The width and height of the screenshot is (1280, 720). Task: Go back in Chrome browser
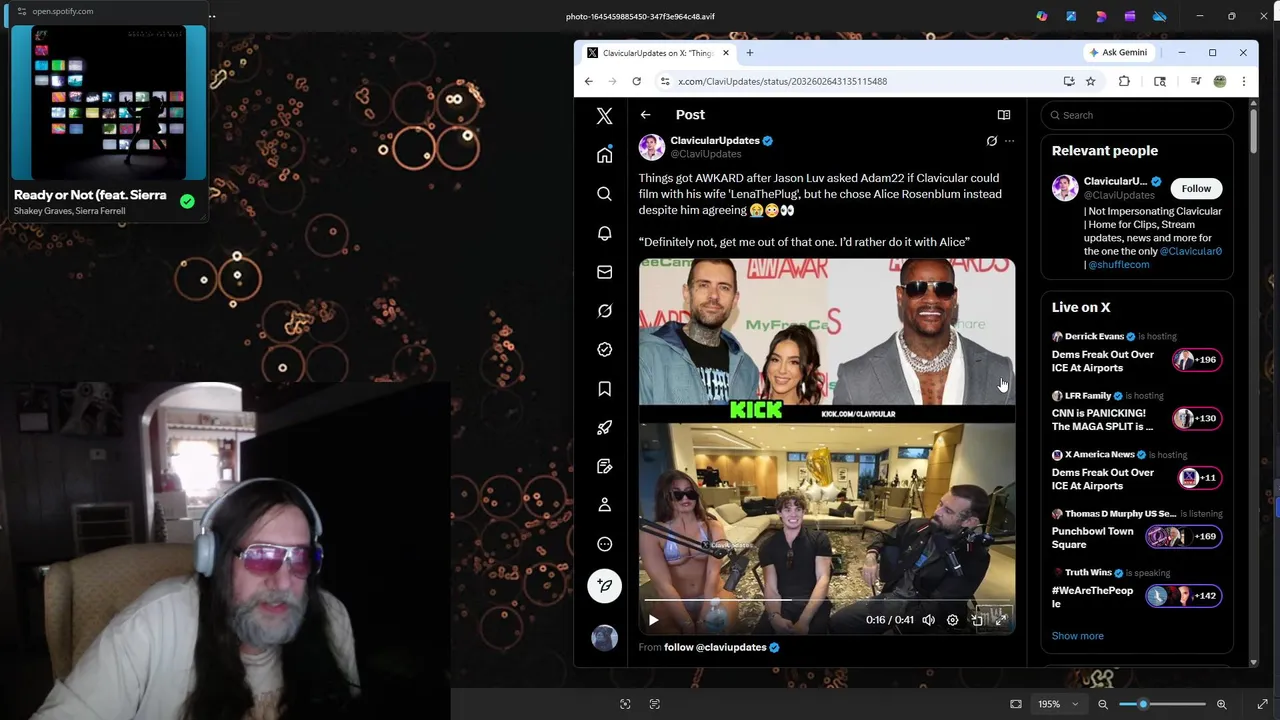[589, 81]
